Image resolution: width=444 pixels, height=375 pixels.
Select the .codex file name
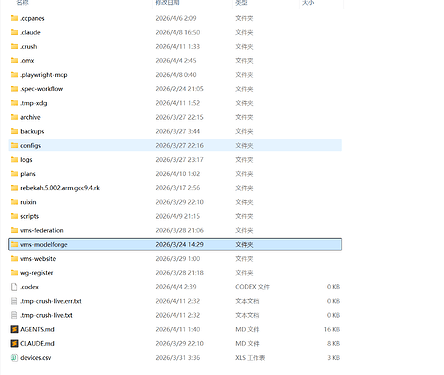(x=29, y=287)
